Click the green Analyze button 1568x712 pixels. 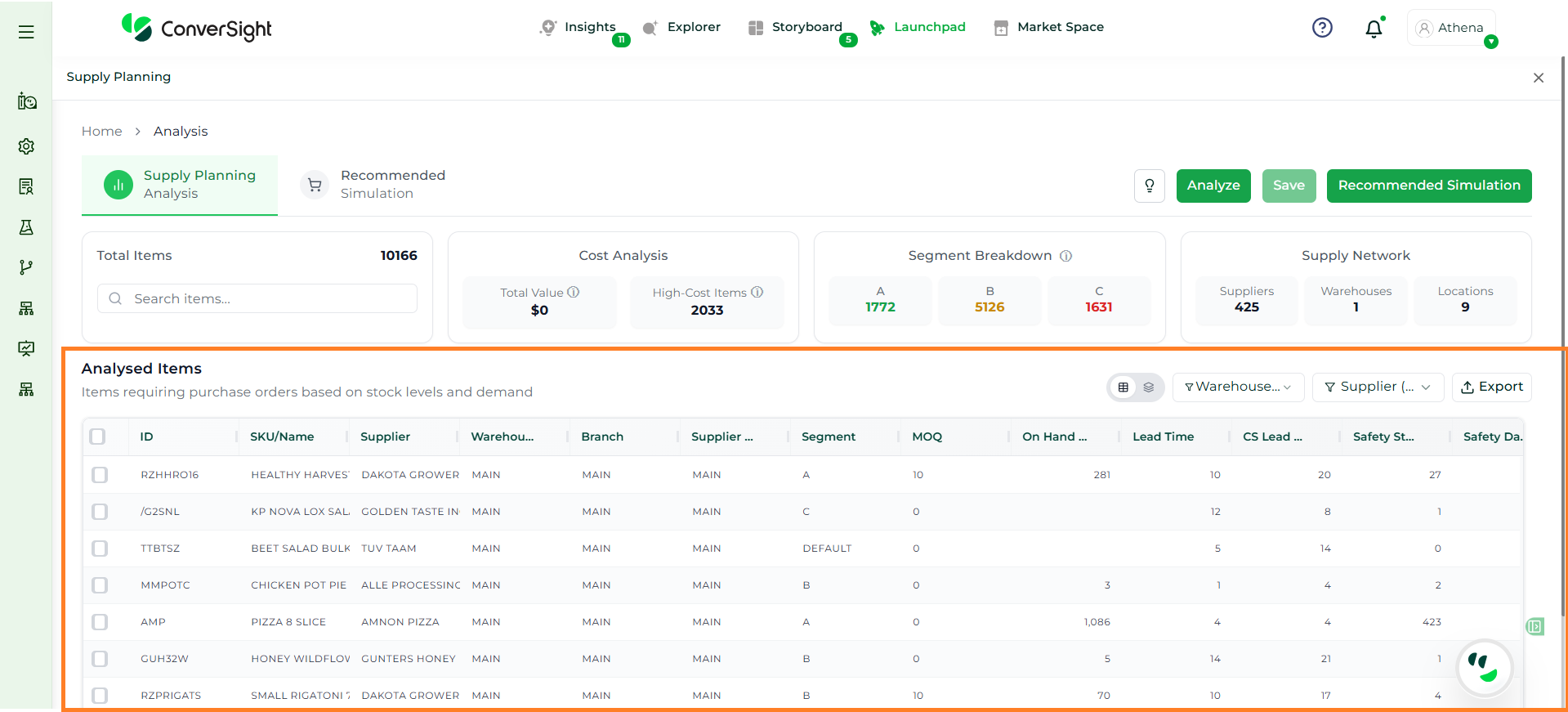[1213, 186]
